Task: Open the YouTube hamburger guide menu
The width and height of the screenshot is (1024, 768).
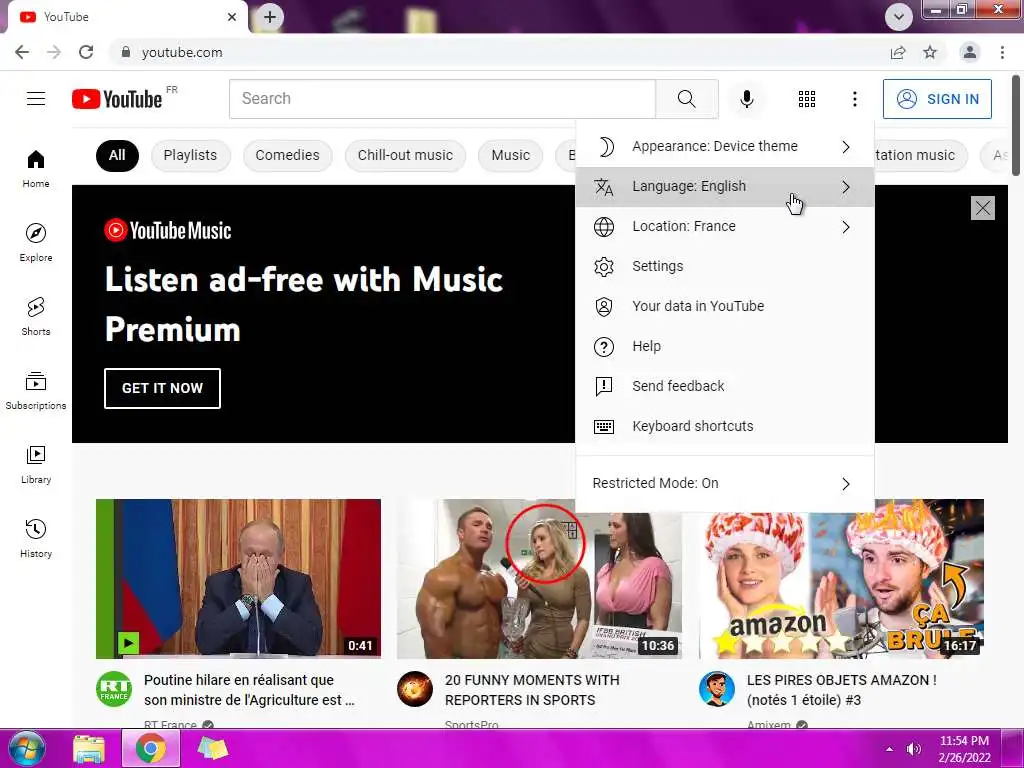Action: [36, 99]
